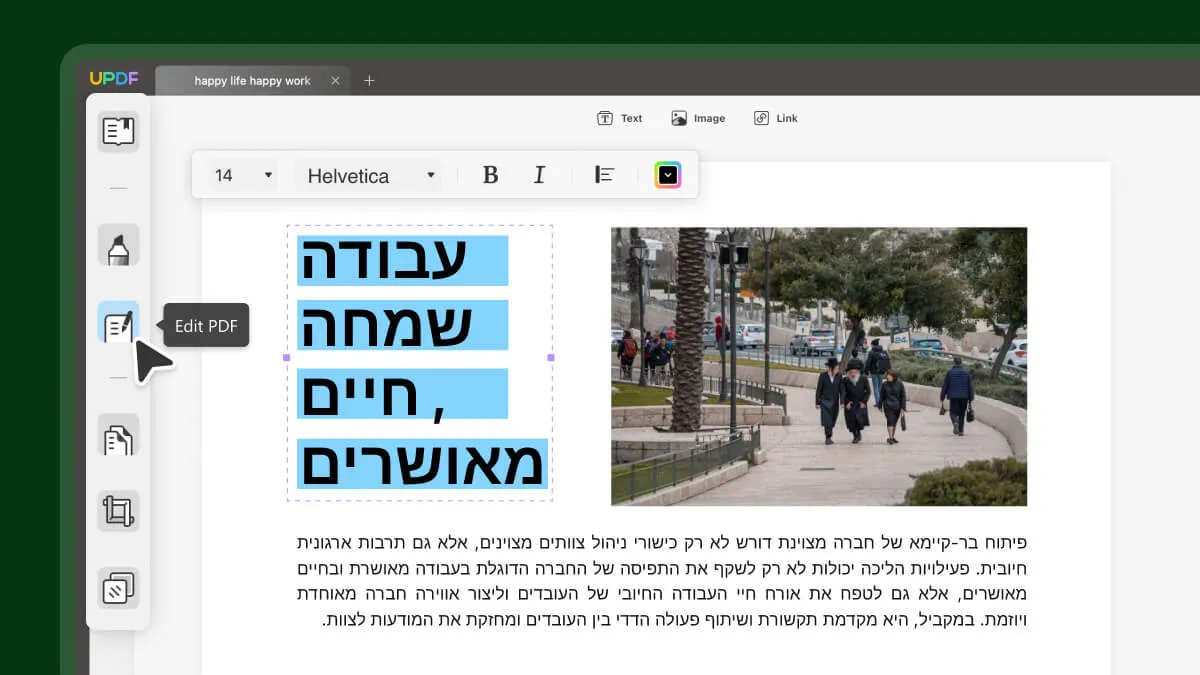The image size is (1200, 675).
Task: Open a new tab with plus button
Action: (x=369, y=81)
